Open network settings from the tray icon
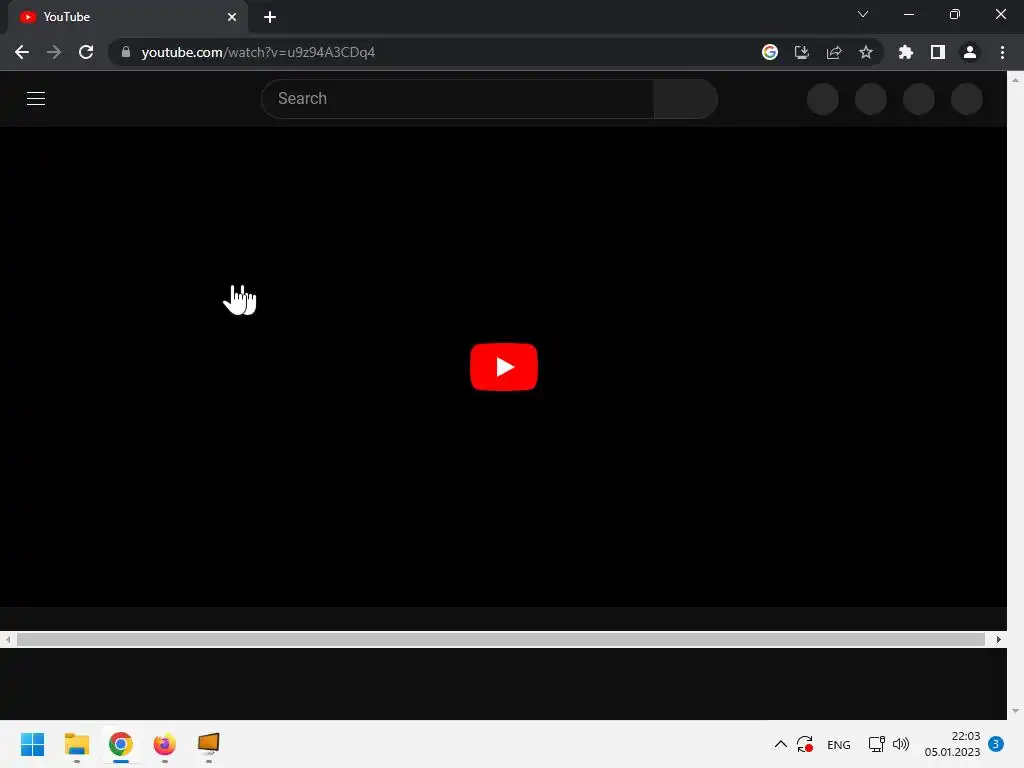 876,744
